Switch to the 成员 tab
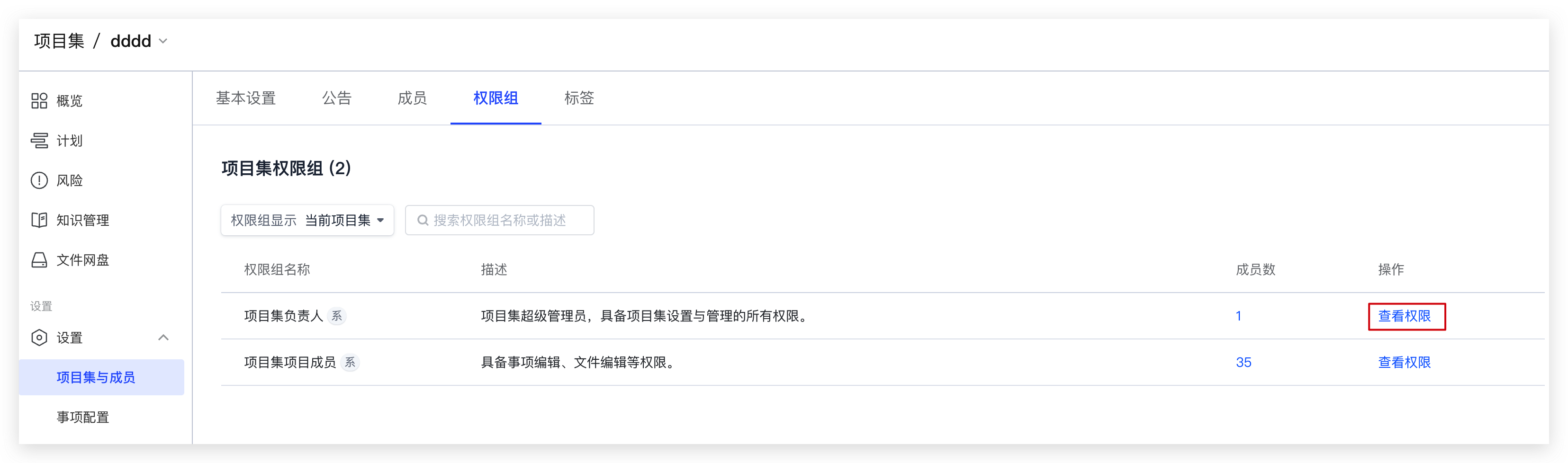This screenshot has height=463, width=1568. [412, 98]
